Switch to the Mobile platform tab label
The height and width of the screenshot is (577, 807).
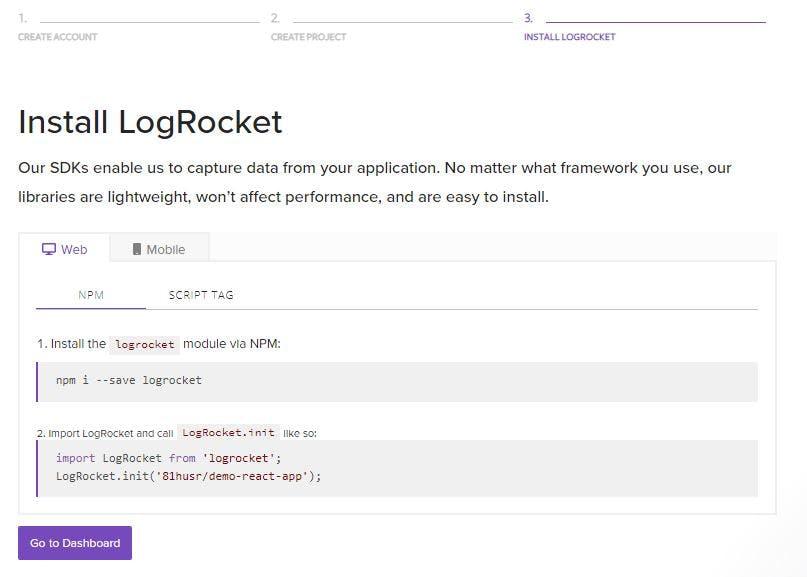[165, 249]
